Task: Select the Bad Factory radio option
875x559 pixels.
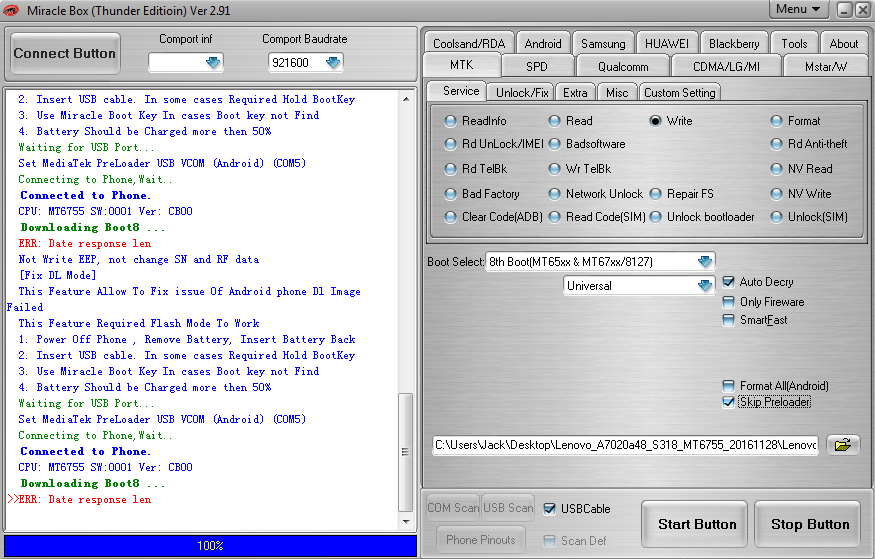Action: pyautogui.click(x=450, y=194)
